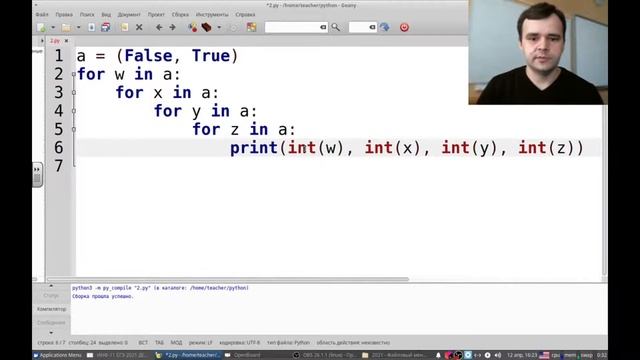Open the Сборка menu
The image size is (640, 360).
click(180, 14)
